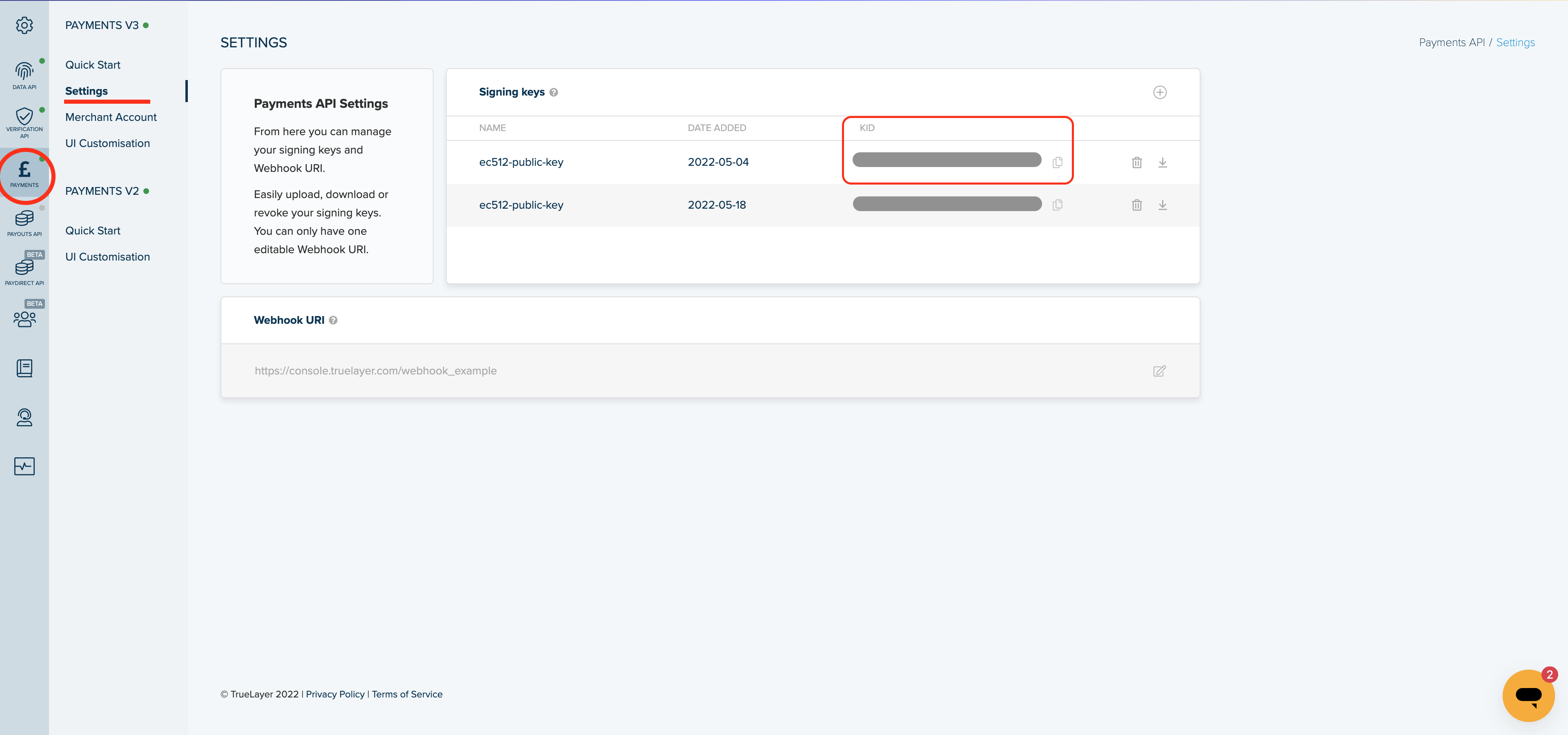Image resolution: width=1568 pixels, height=735 pixels.
Task: Add a new signing key
Action: click(x=1160, y=92)
